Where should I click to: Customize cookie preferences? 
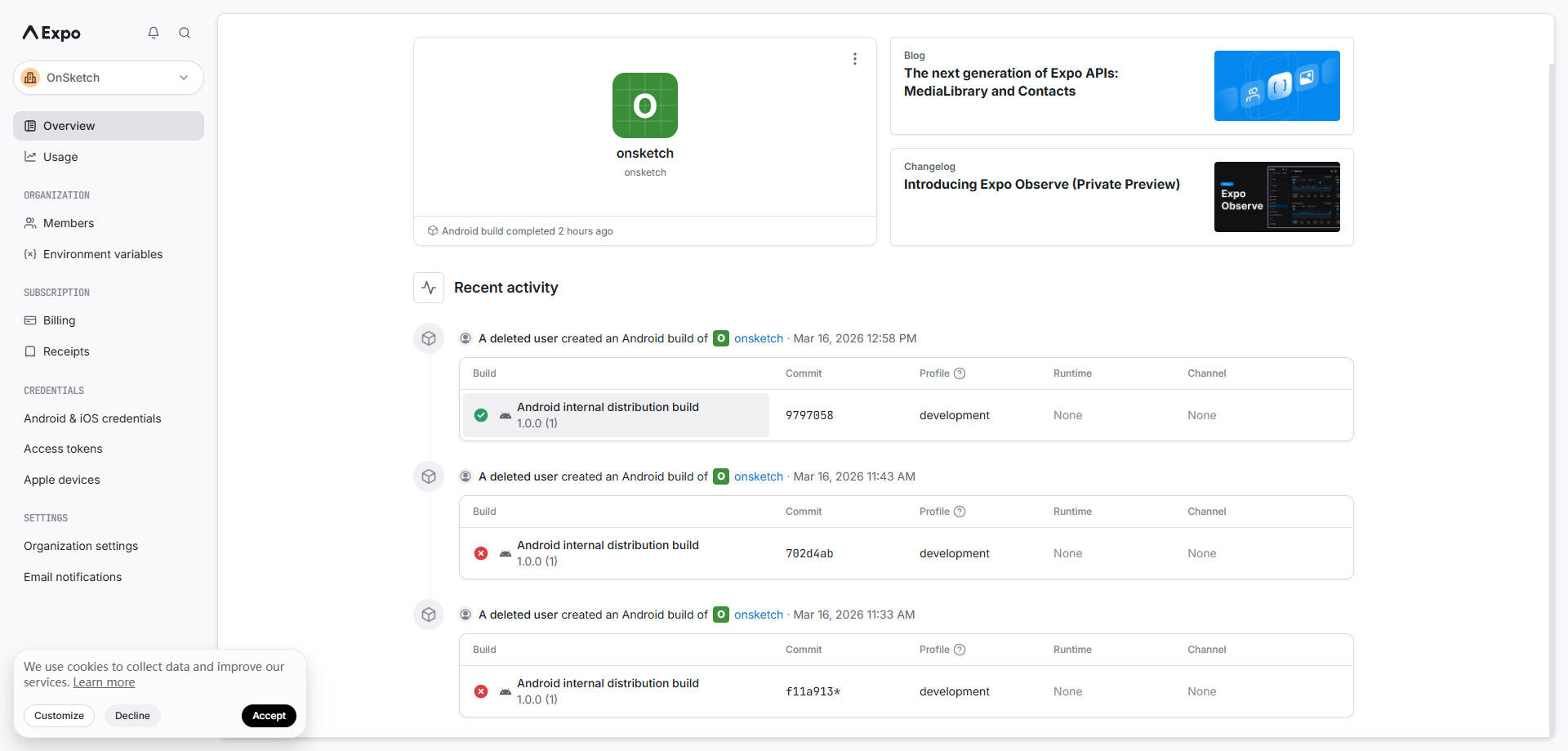(59, 716)
